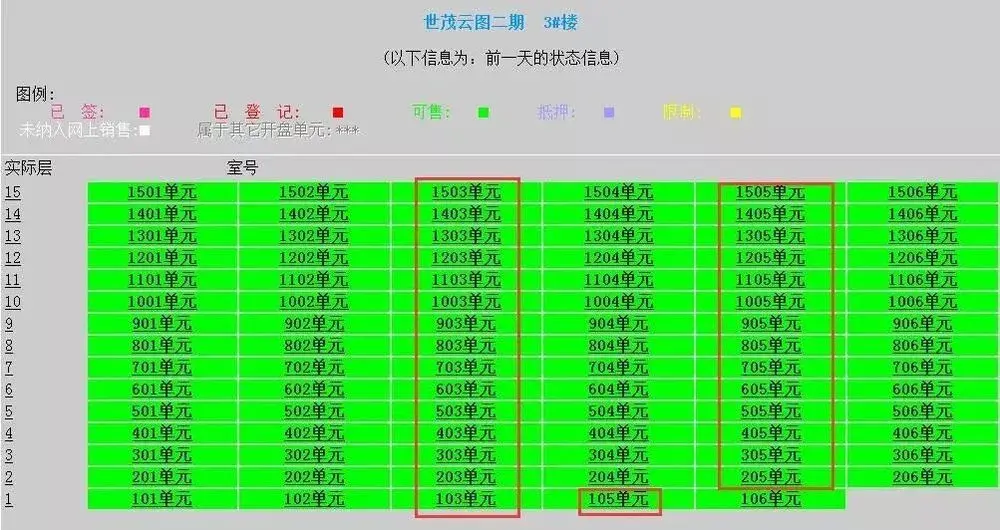
Task: Click unit 1204单元
Action: 619,258
